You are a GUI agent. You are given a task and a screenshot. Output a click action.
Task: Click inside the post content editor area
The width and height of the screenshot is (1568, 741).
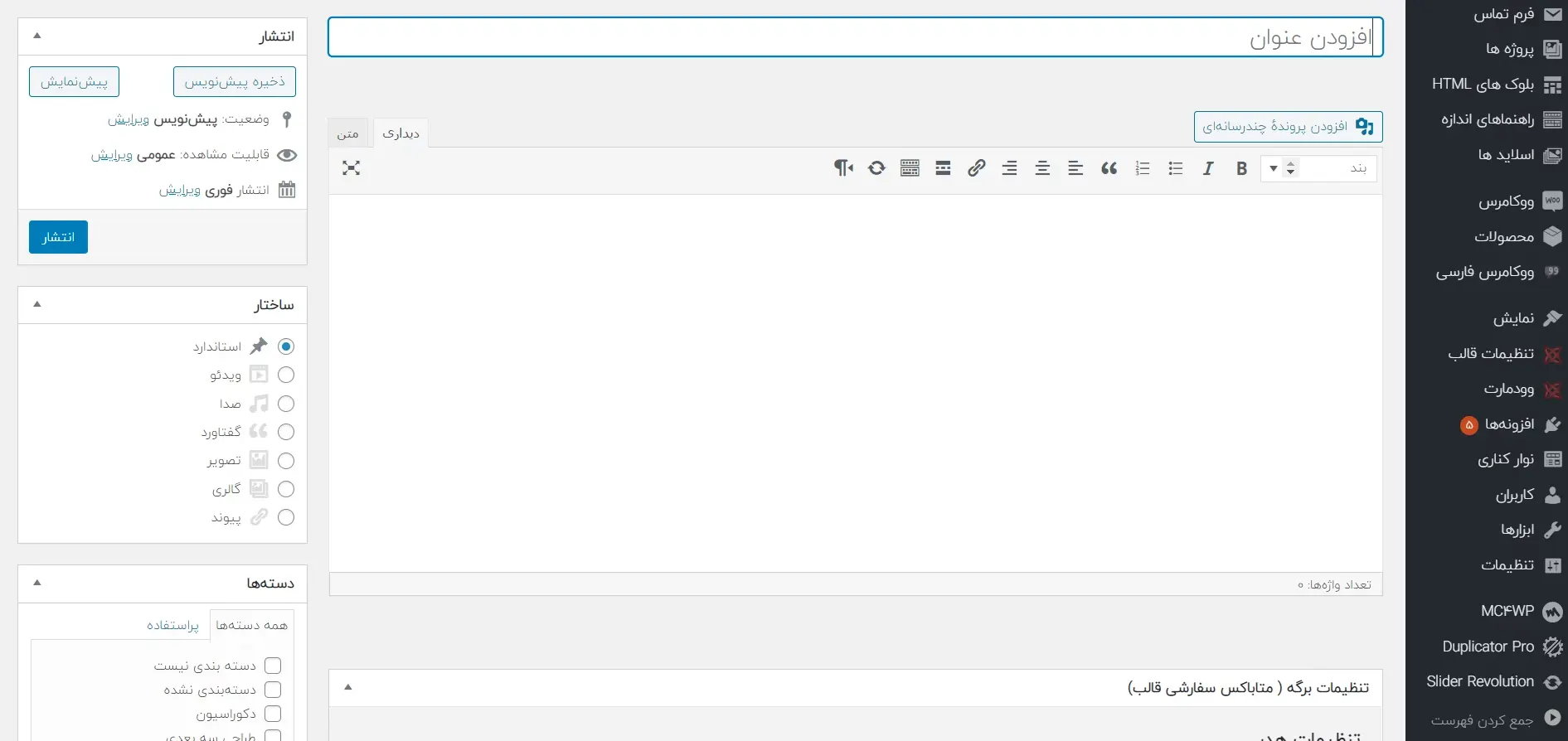coord(856,383)
